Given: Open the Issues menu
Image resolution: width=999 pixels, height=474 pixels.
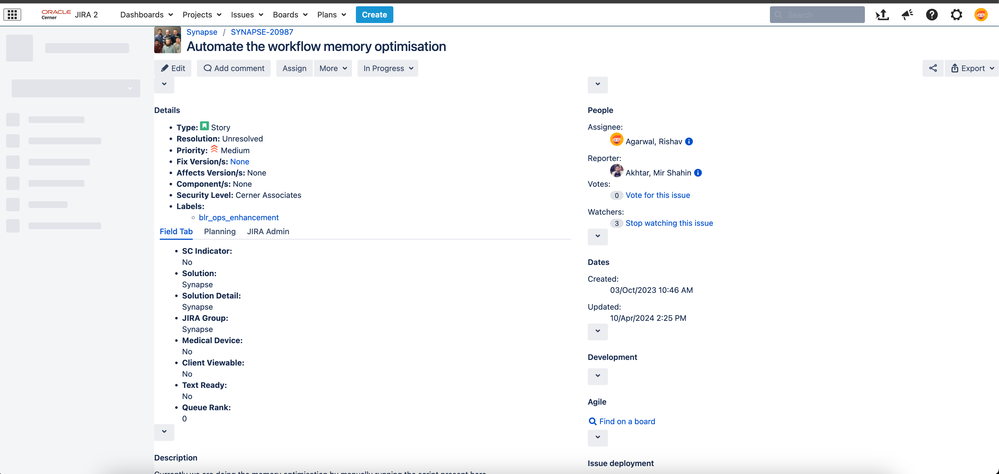Looking at the screenshot, I should (247, 15).
